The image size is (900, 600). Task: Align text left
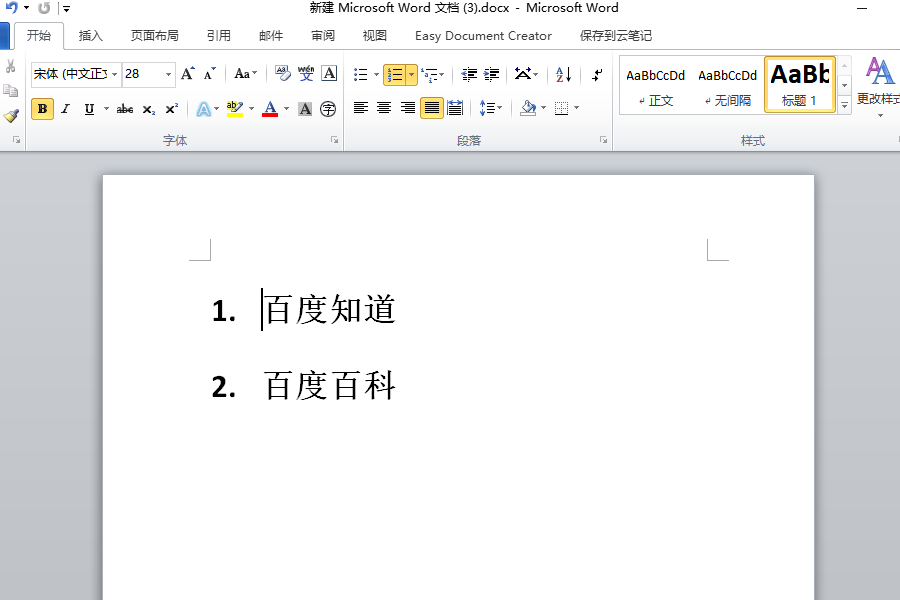[361, 107]
